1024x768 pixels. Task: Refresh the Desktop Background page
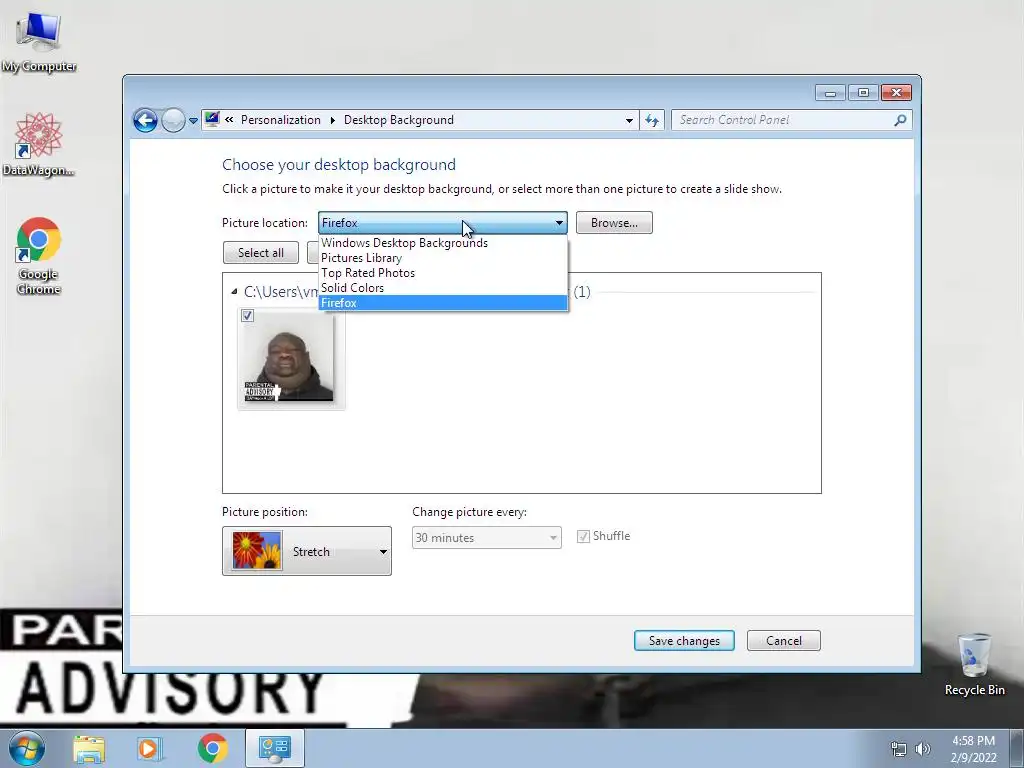pos(652,120)
